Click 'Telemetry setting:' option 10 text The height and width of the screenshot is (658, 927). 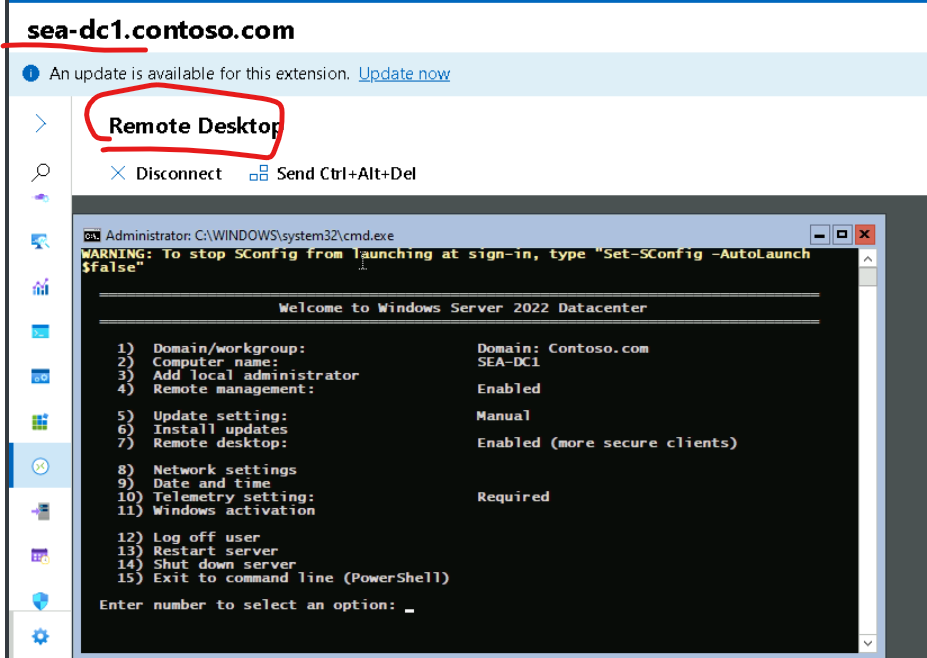point(234,497)
